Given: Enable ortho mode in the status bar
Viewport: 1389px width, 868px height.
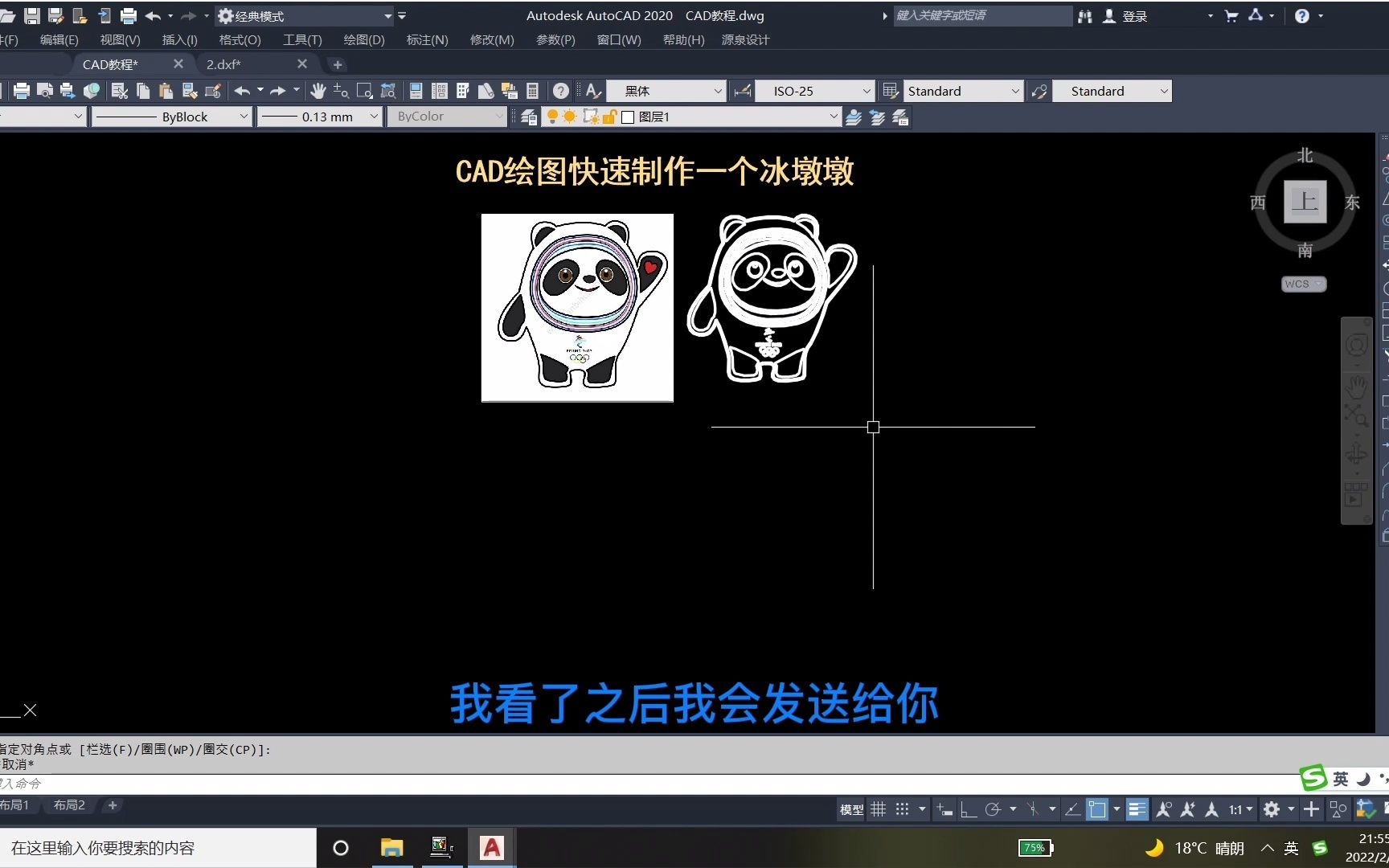Looking at the screenshot, I should coord(966,809).
